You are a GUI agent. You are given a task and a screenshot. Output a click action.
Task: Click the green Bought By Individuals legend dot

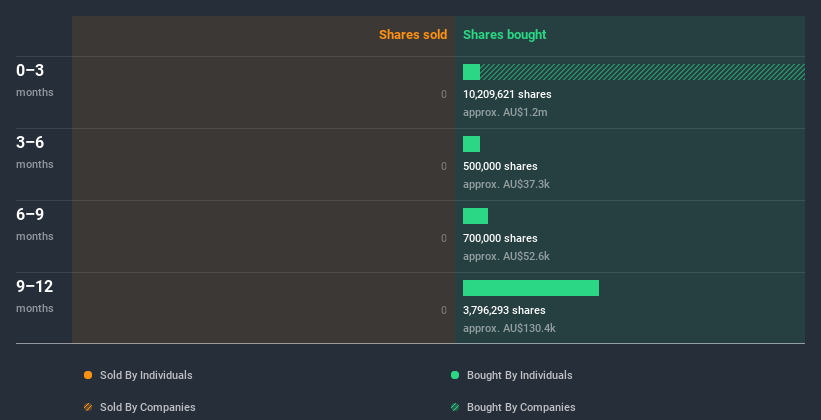(455, 375)
